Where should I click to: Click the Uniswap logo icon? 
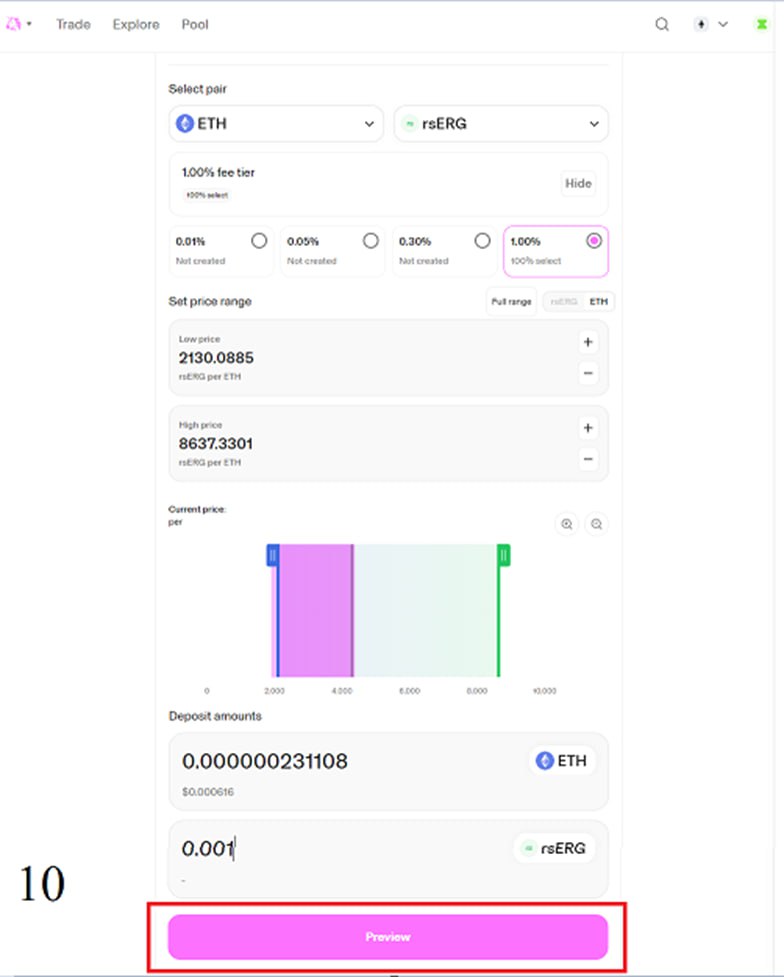(15, 24)
